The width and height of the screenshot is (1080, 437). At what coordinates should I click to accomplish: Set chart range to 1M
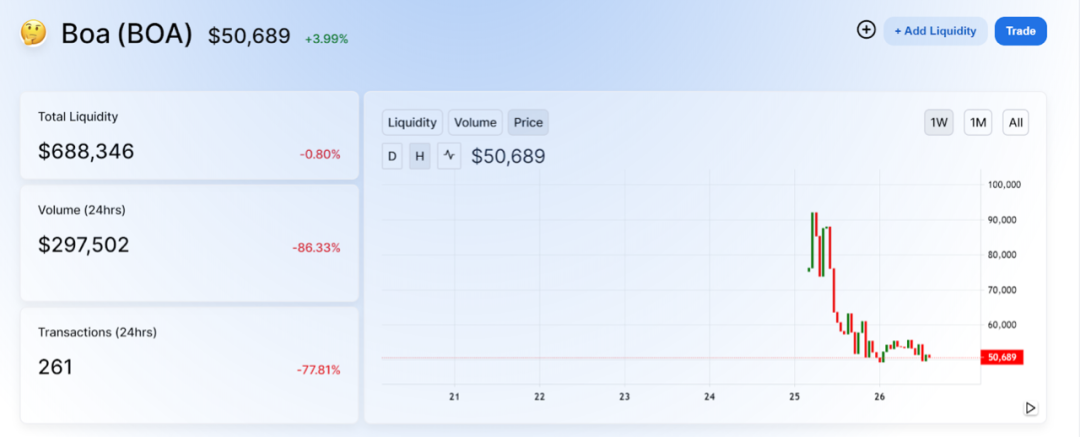978,123
